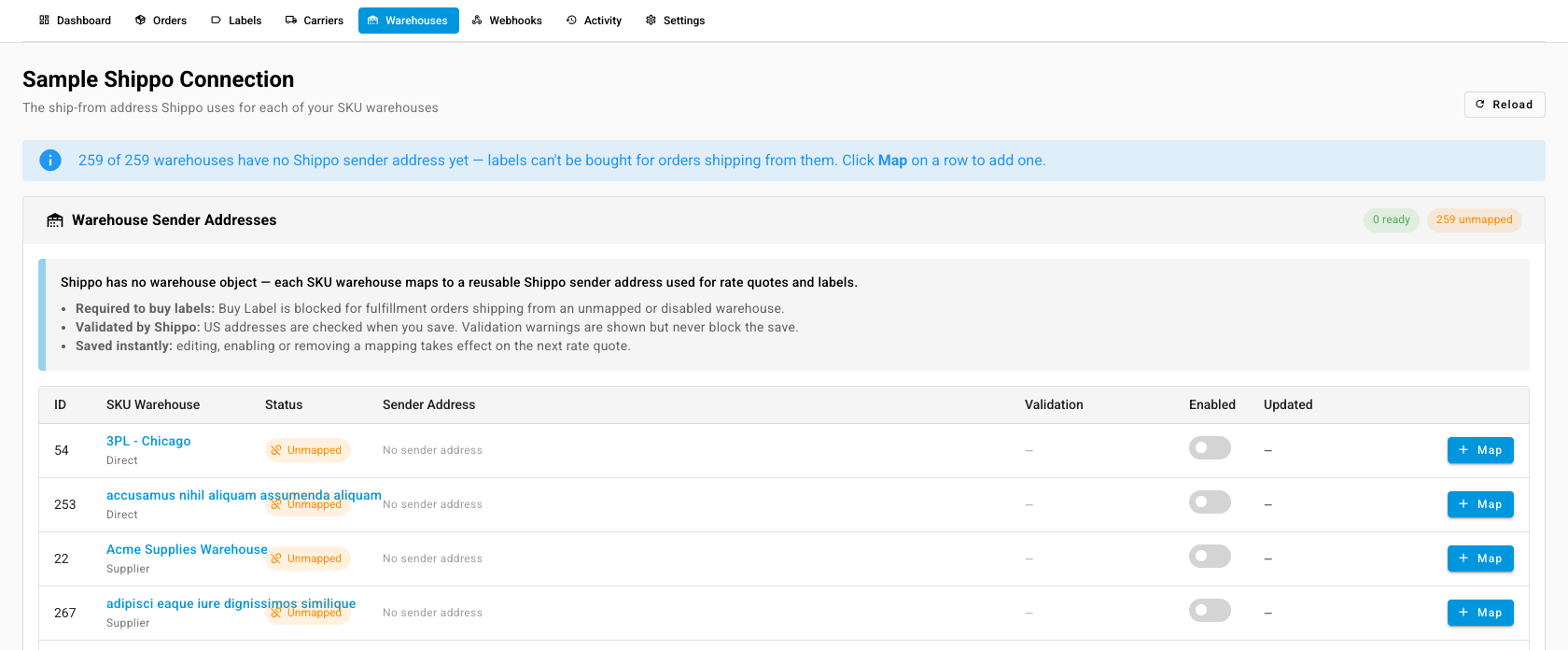Click the Validation column header
The image size is (1568, 650).
click(1054, 404)
